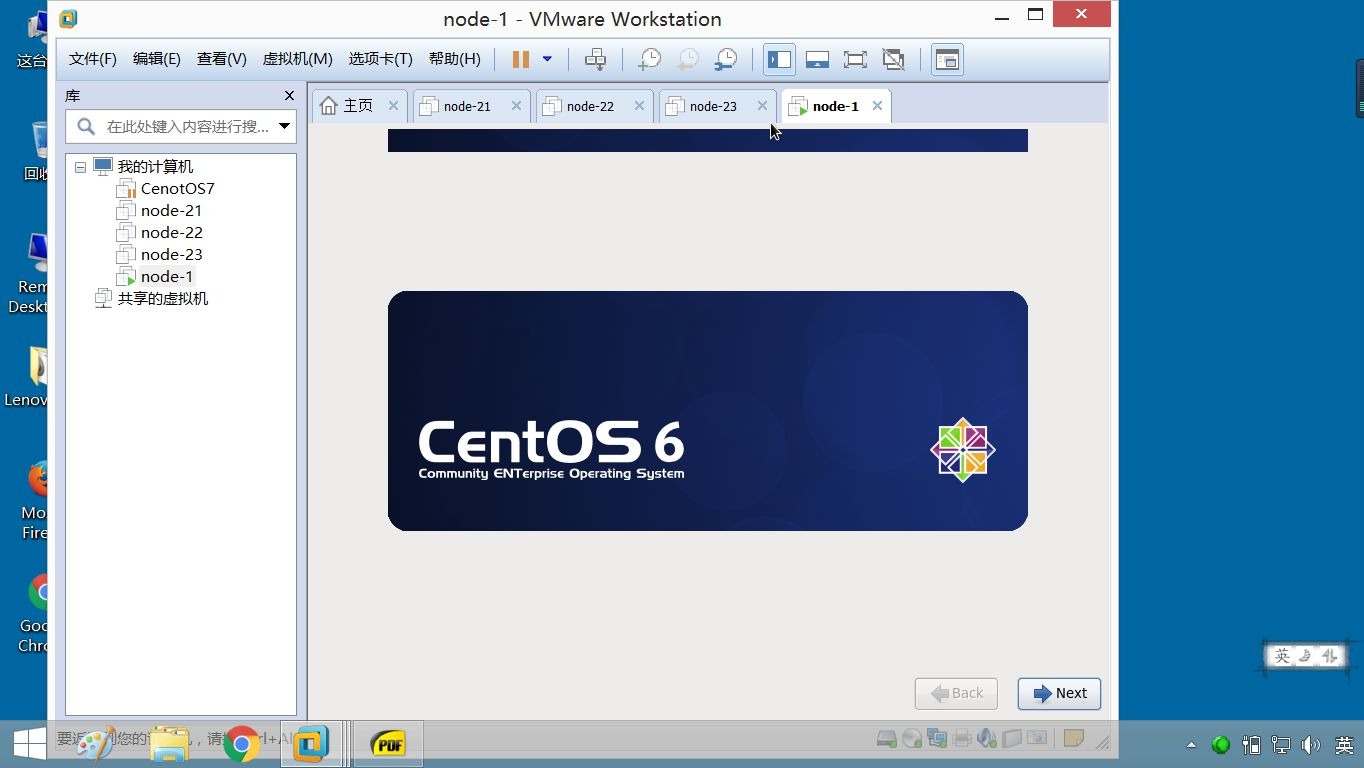Close the 主页 tab
The image size is (1364, 768).
(393, 106)
